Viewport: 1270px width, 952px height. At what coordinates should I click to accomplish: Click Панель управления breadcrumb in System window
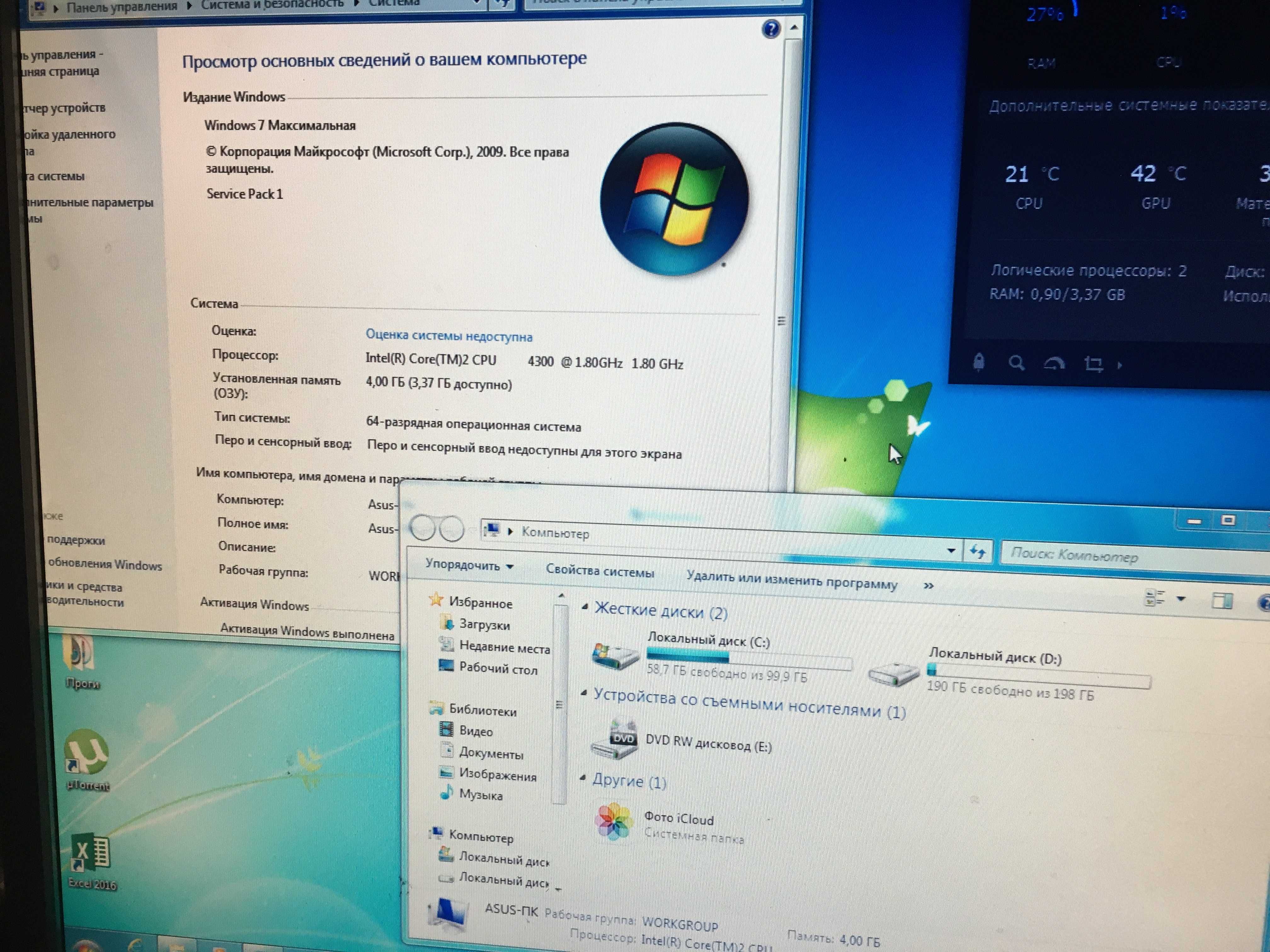tap(122, 8)
